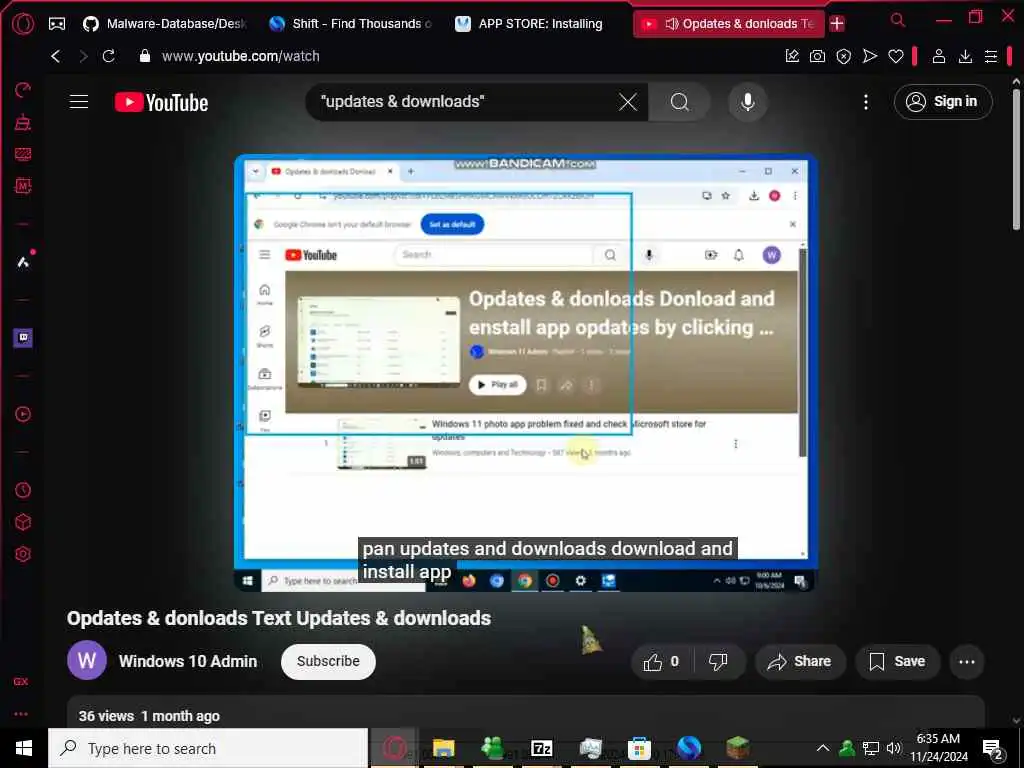Open Settings gear in Opera sidebar
The width and height of the screenshot is (1024, 768).
23,554
